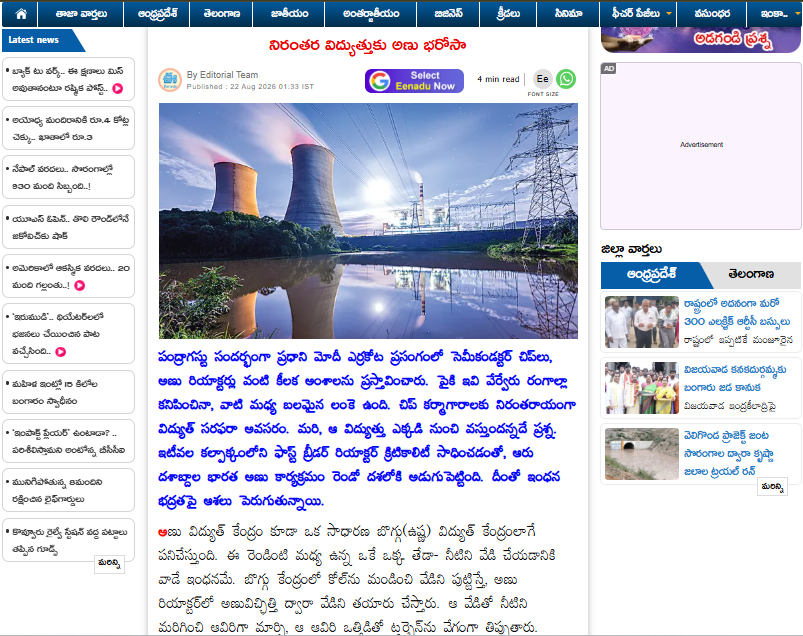Open Vijayawada Kanakadurga gold gift headline
This screenshot has height=636, width=803.
735,378
